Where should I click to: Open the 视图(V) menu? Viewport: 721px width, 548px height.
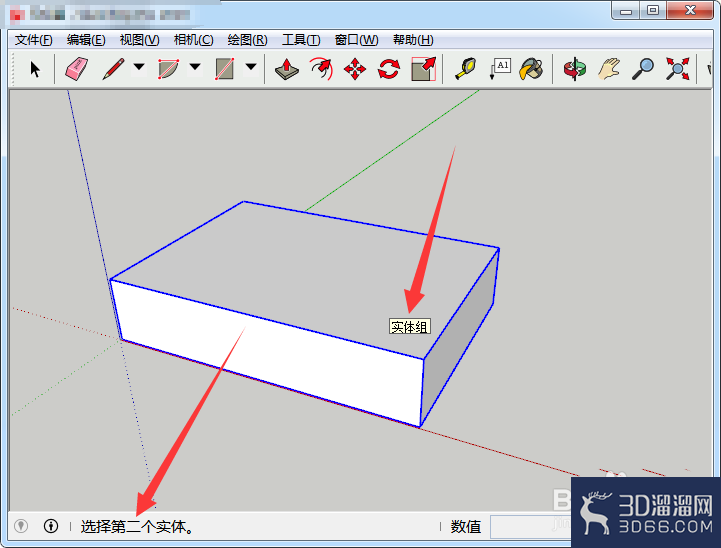tap(139, 40)
